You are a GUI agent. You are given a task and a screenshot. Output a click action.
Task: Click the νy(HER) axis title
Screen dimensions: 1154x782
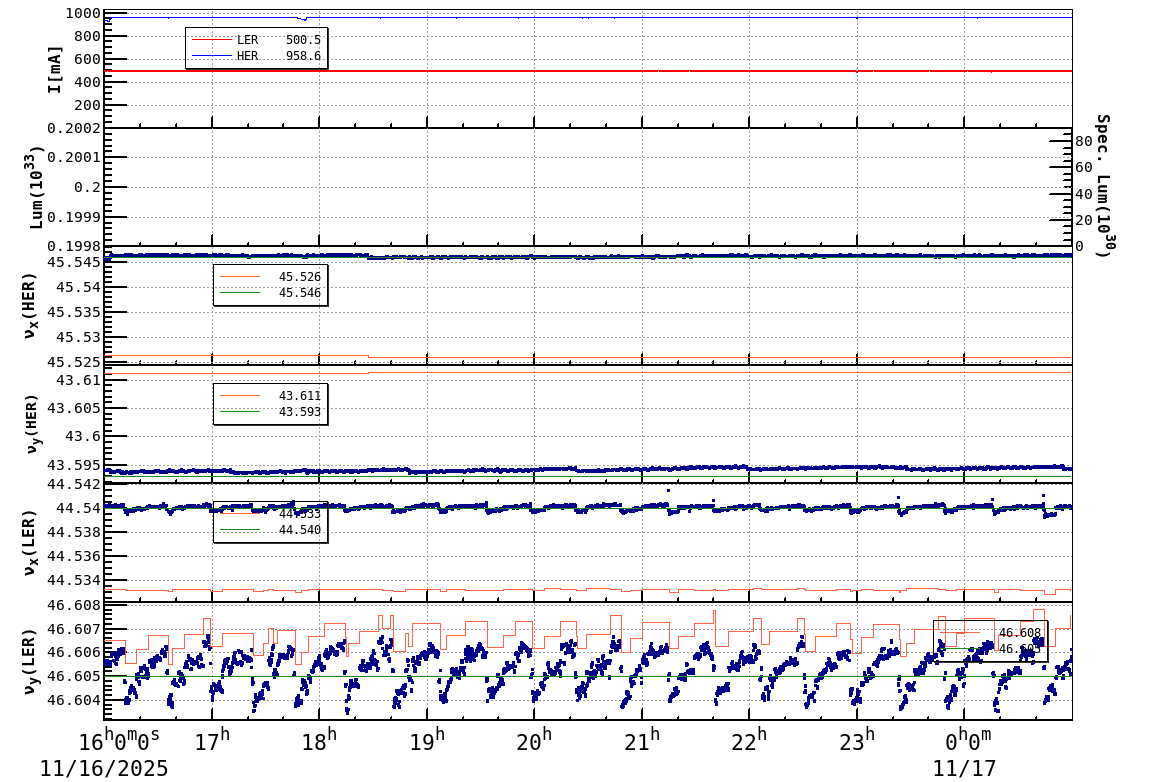click(30, 423)
